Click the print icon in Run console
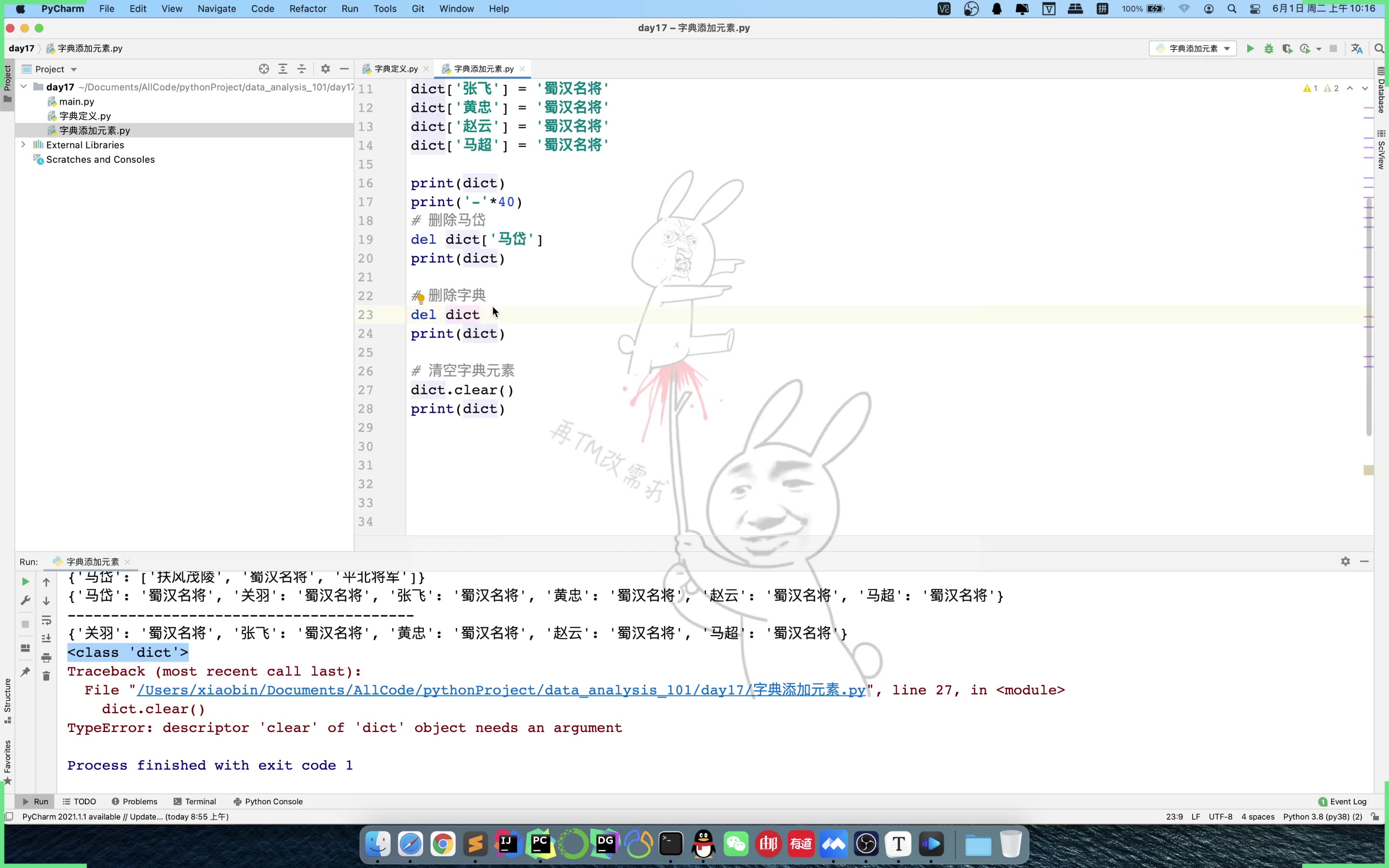 coord(46,657)
